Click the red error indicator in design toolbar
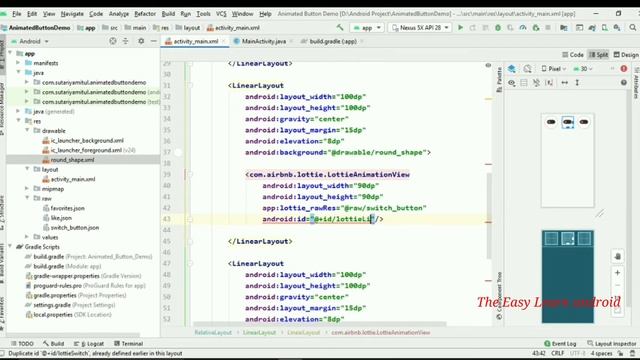The height and width of the screenshot is (360, 640). click(623, 69)
